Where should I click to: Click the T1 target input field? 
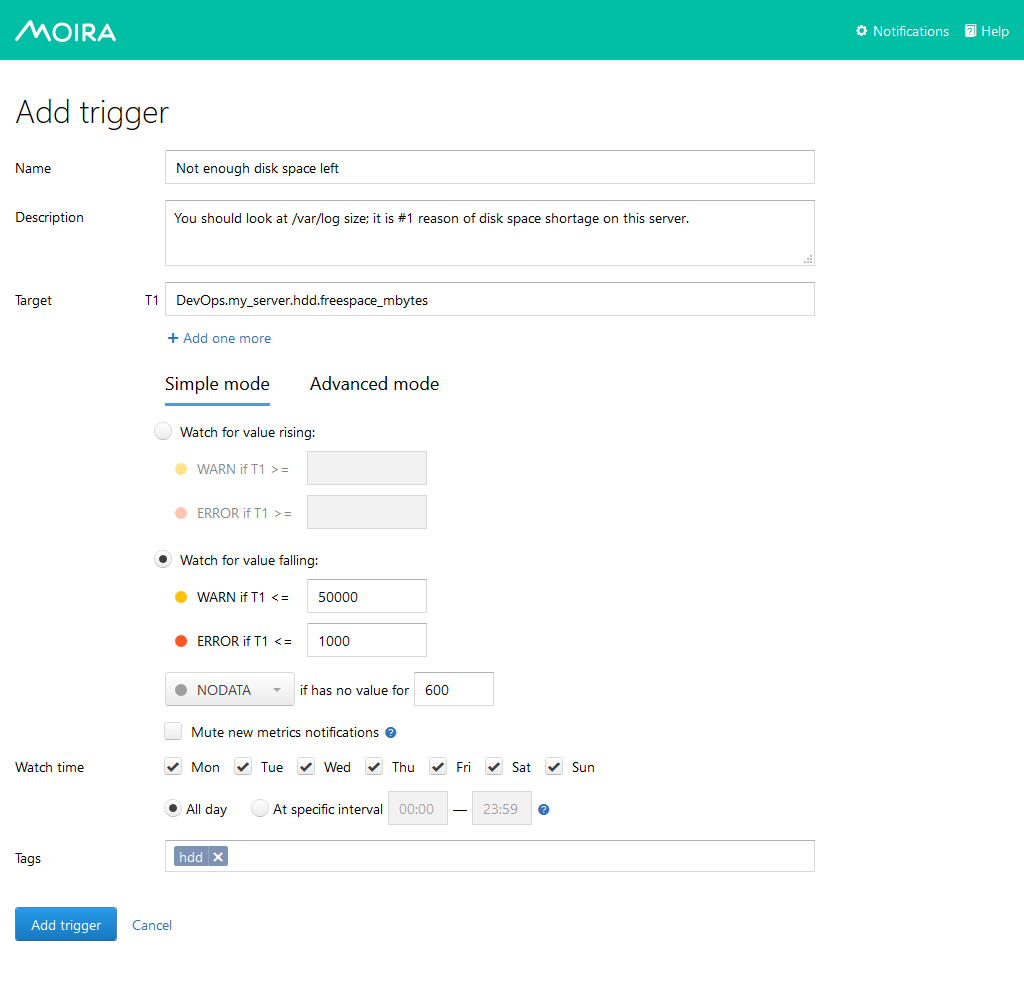489,300
